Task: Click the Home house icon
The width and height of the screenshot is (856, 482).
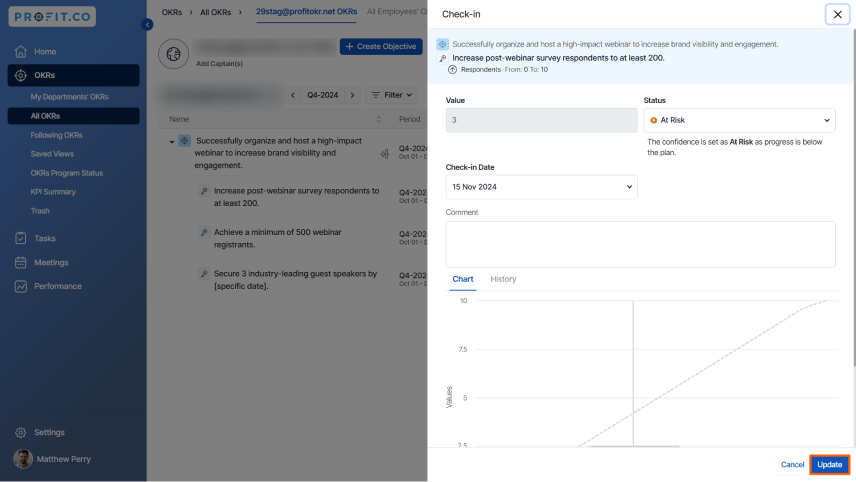Action: pyautogui.click(x=21, y=51)
